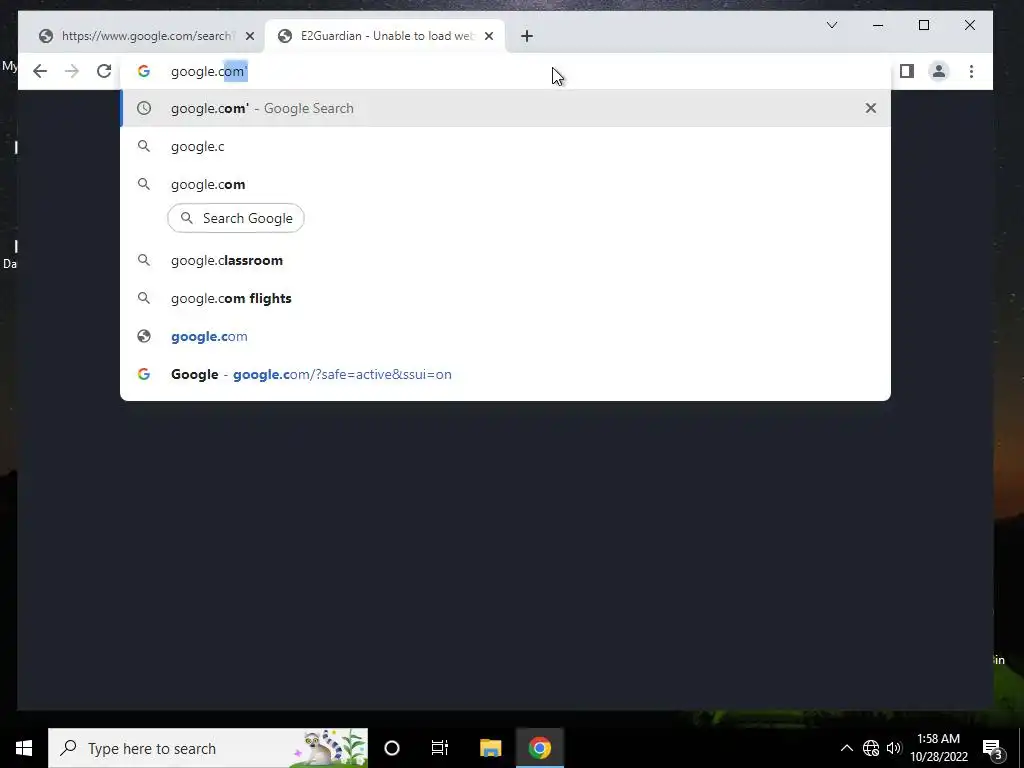
Task: Reload the page with the refresh icon
Action: point(104,71)
